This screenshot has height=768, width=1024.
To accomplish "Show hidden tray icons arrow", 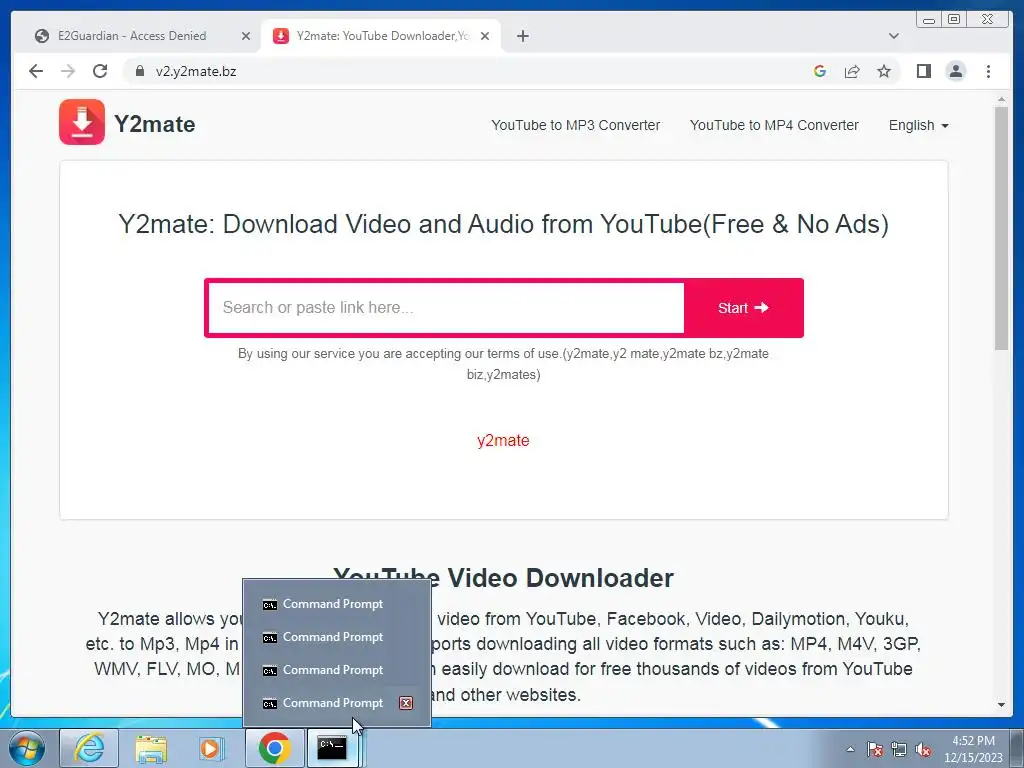I will pos(850,749).
